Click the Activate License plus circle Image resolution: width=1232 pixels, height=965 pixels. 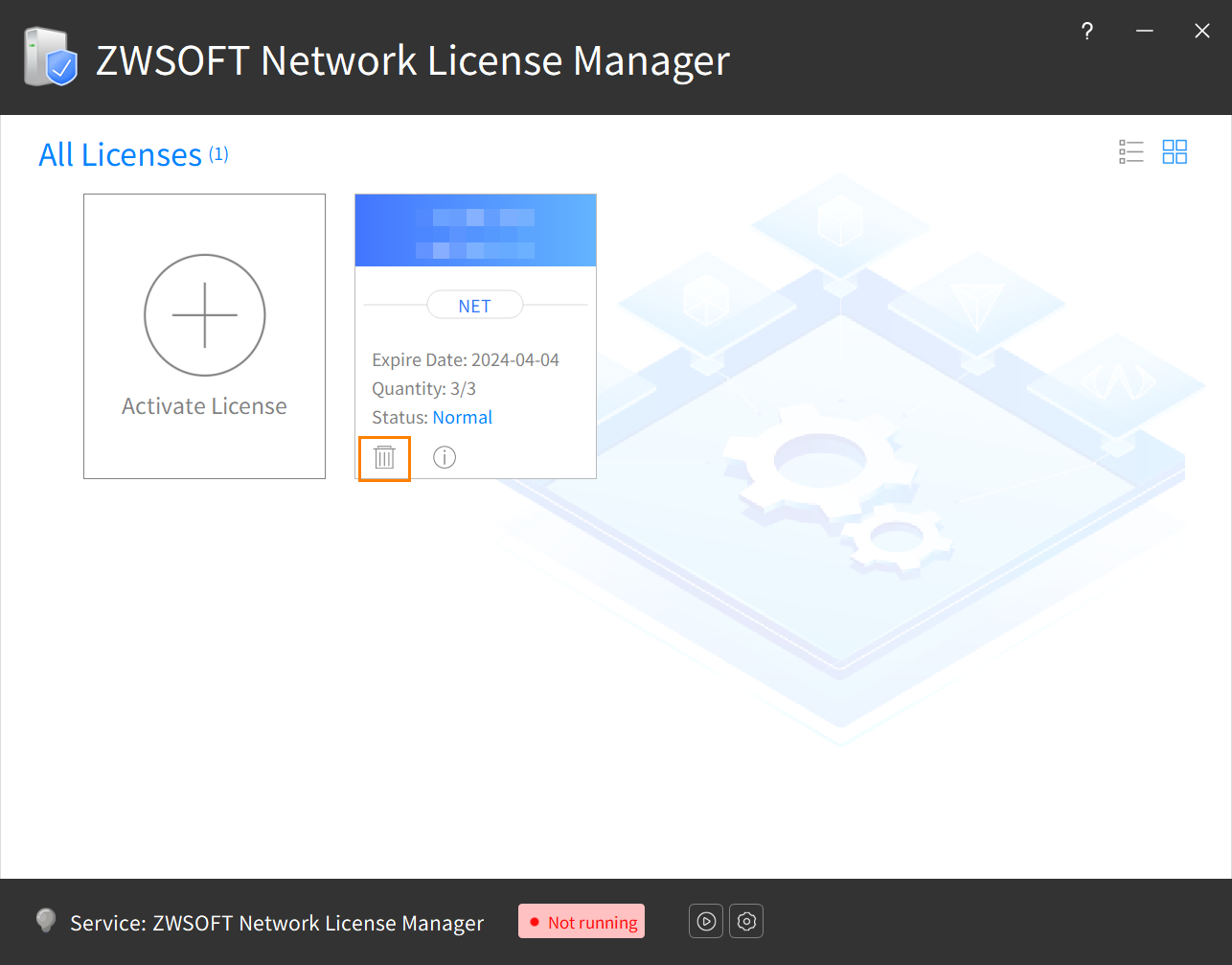point(205,314)
